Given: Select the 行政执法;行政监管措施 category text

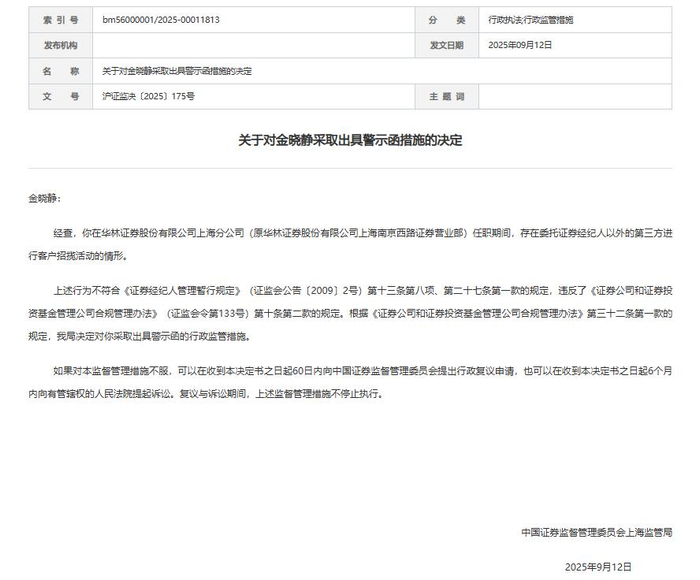Looking at the screenshot, I should tap(530, 20).
